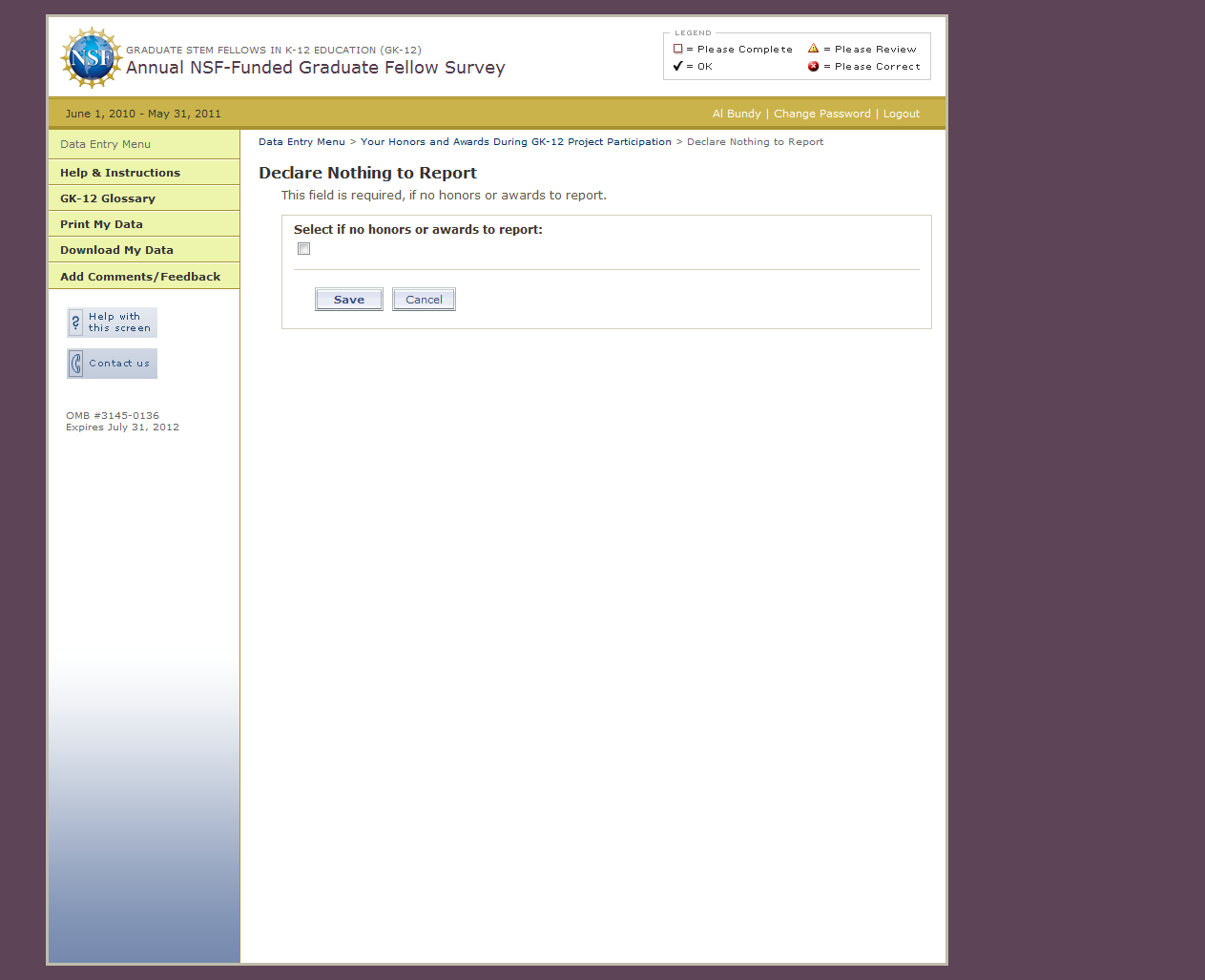Select Print My Data
This screenshot has height=980, width=1205.
point(101,224)
